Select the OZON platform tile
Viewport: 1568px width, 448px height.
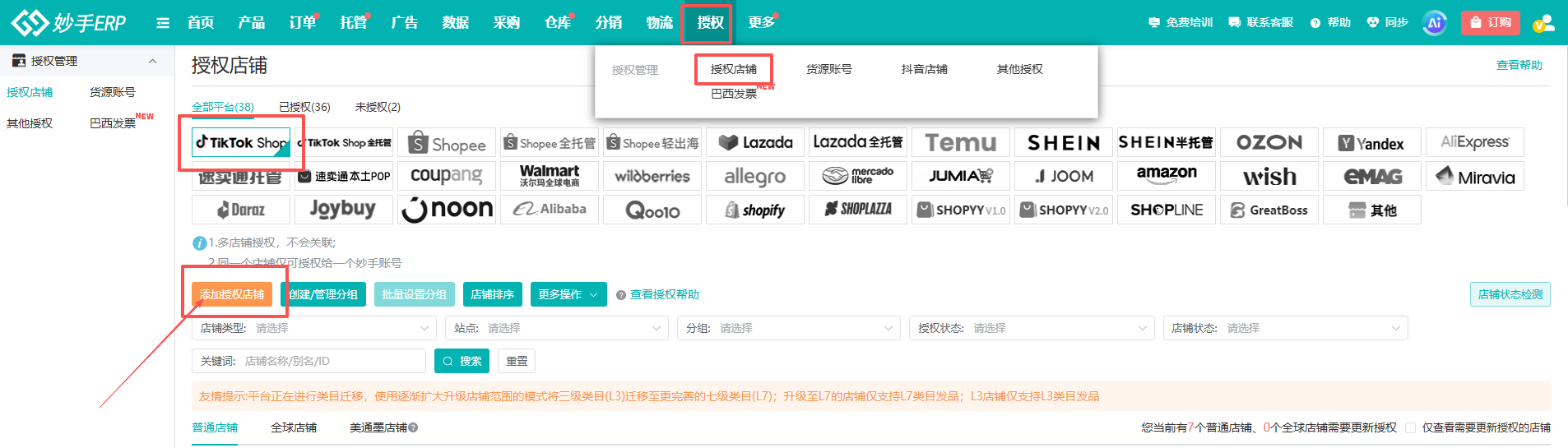1269,142
